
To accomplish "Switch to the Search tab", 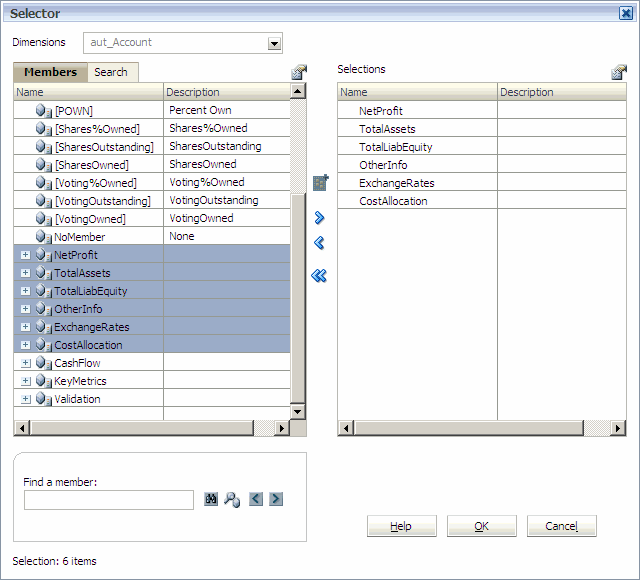I will (x=113, y=72).
